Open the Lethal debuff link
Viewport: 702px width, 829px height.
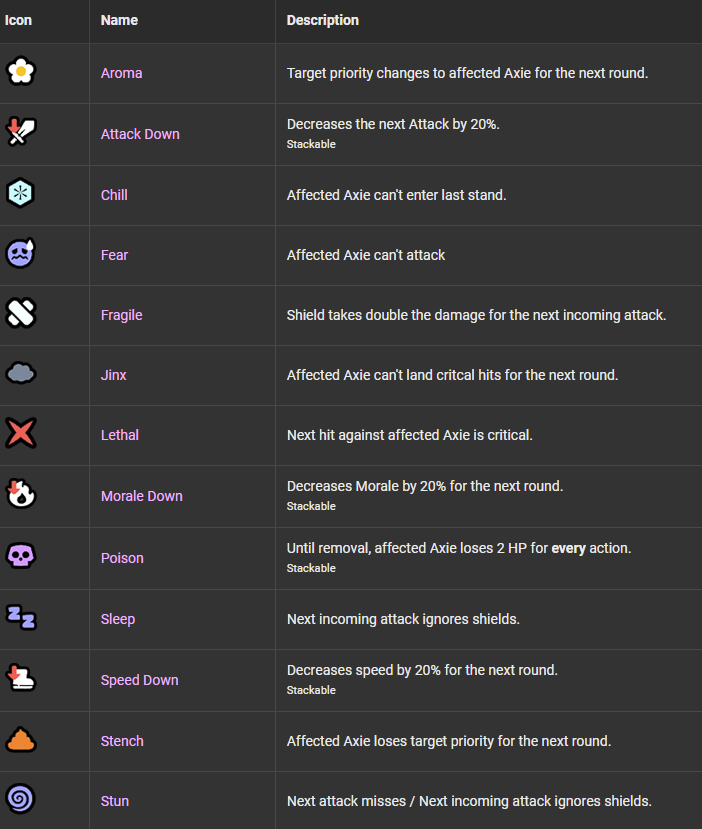pos(120,435)
